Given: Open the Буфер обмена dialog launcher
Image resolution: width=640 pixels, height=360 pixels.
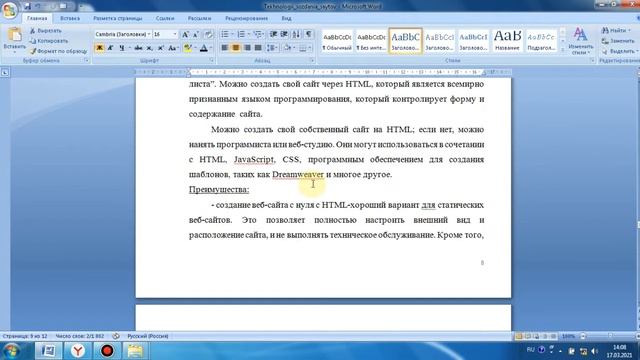Looking at the screenshot, I should point(87,60).
